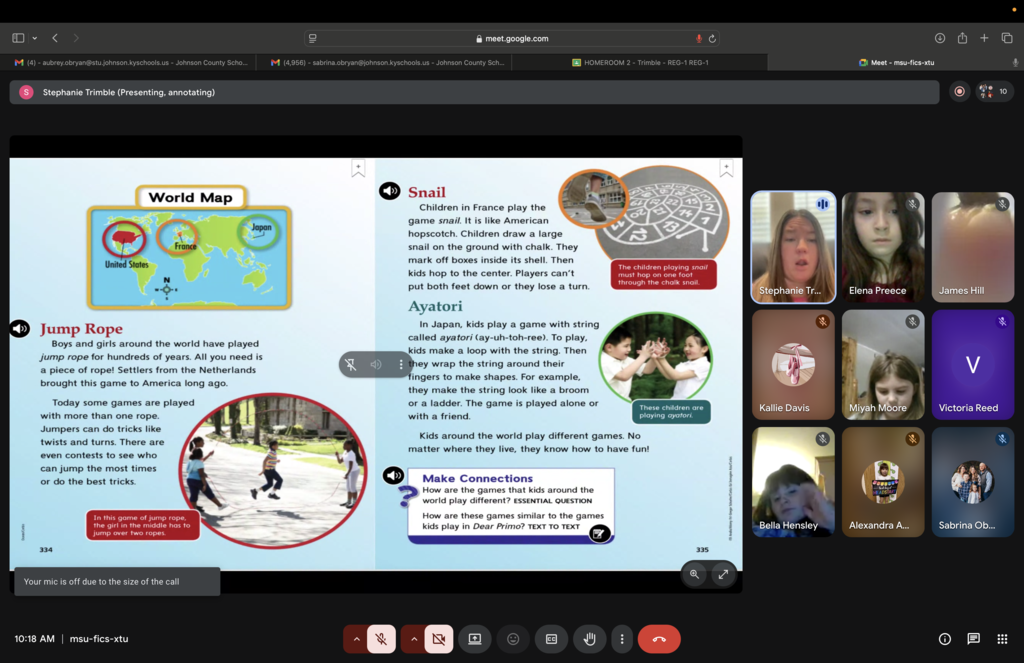Expand audio settings arrow beside microphone
Viewport: 1024px width, 663px height.
tap(355, 639)
